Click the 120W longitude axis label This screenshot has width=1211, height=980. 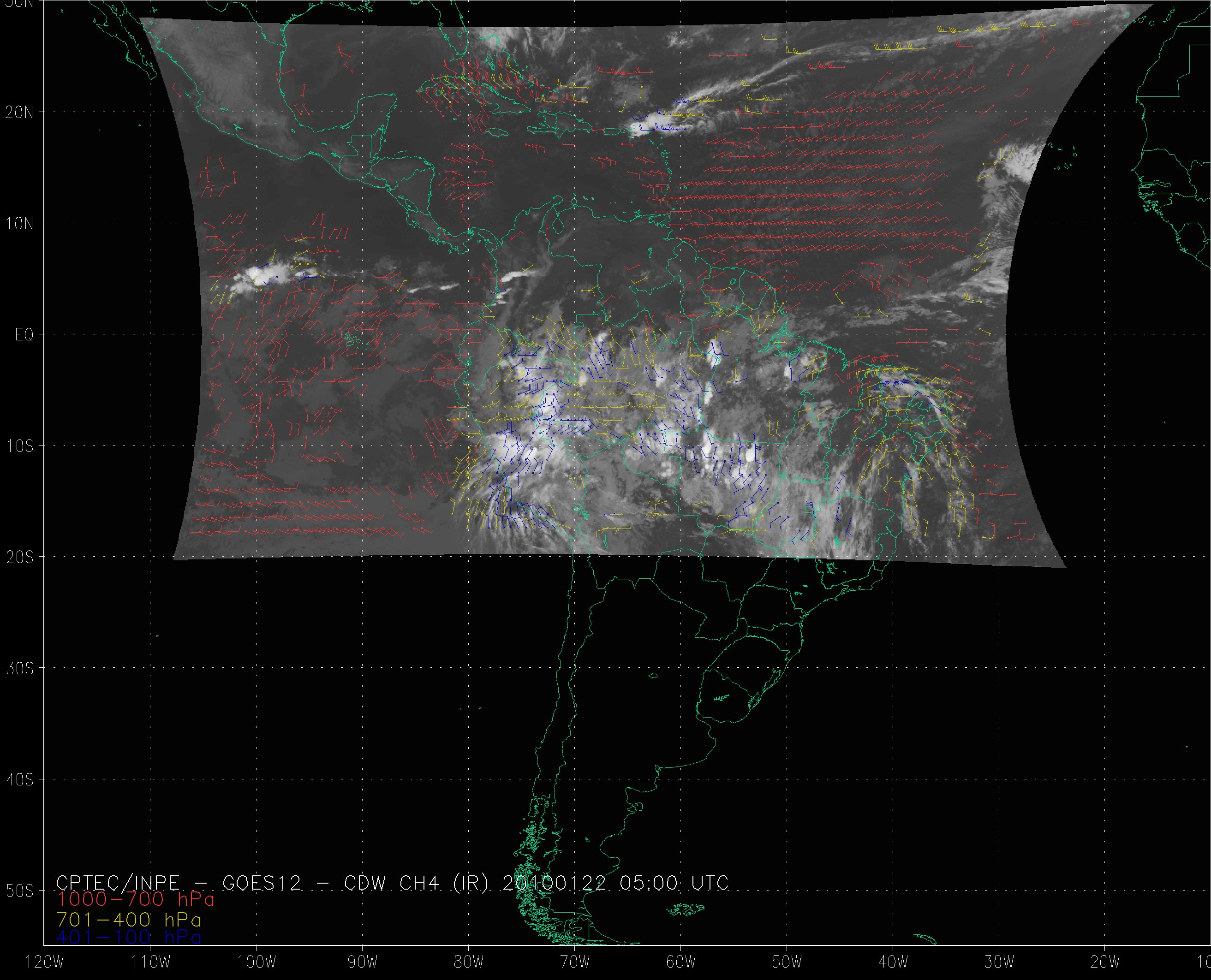coord(45,962)
